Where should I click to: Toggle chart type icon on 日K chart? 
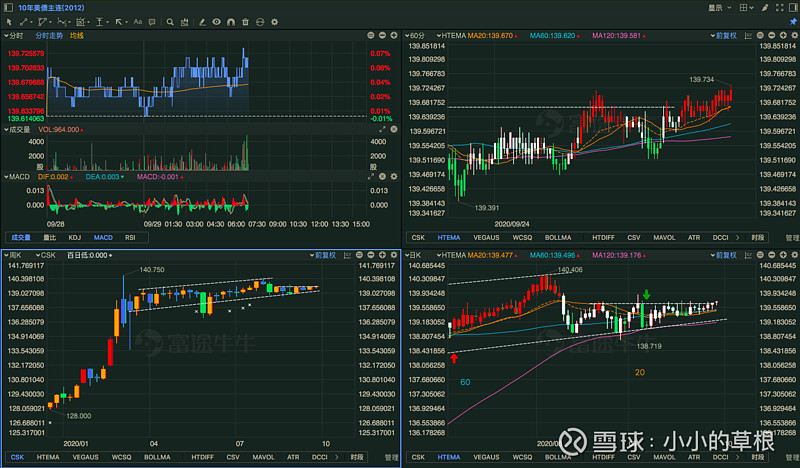(x=748, y=255)
